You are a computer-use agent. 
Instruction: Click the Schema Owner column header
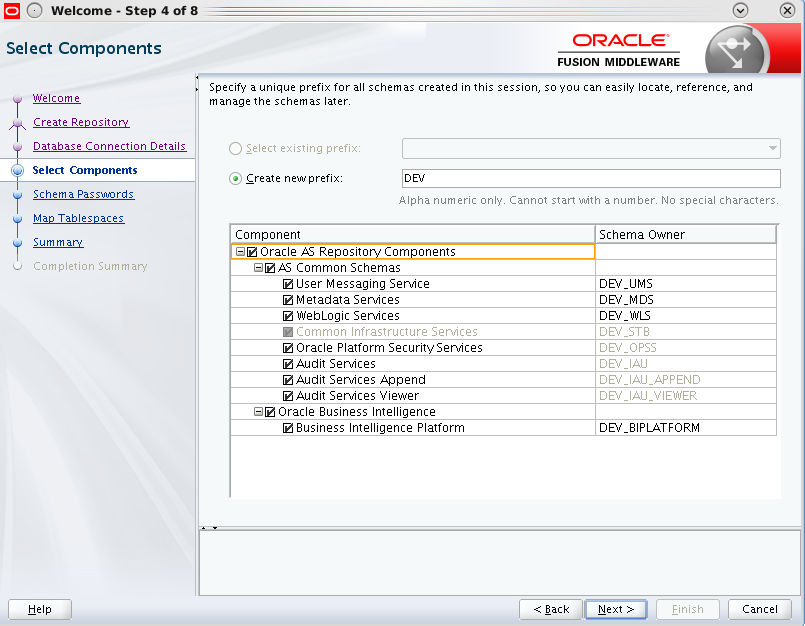point(685,234)
